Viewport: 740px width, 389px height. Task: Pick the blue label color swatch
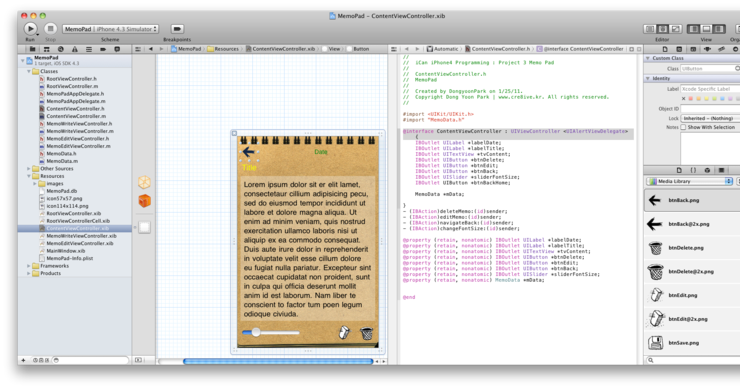[x=723, y=99]
